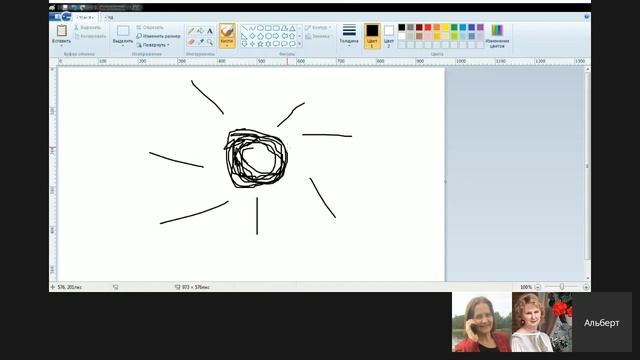640x360 pixels.
Task: Select the Magnifier tool
Action: tap(210, 42)
